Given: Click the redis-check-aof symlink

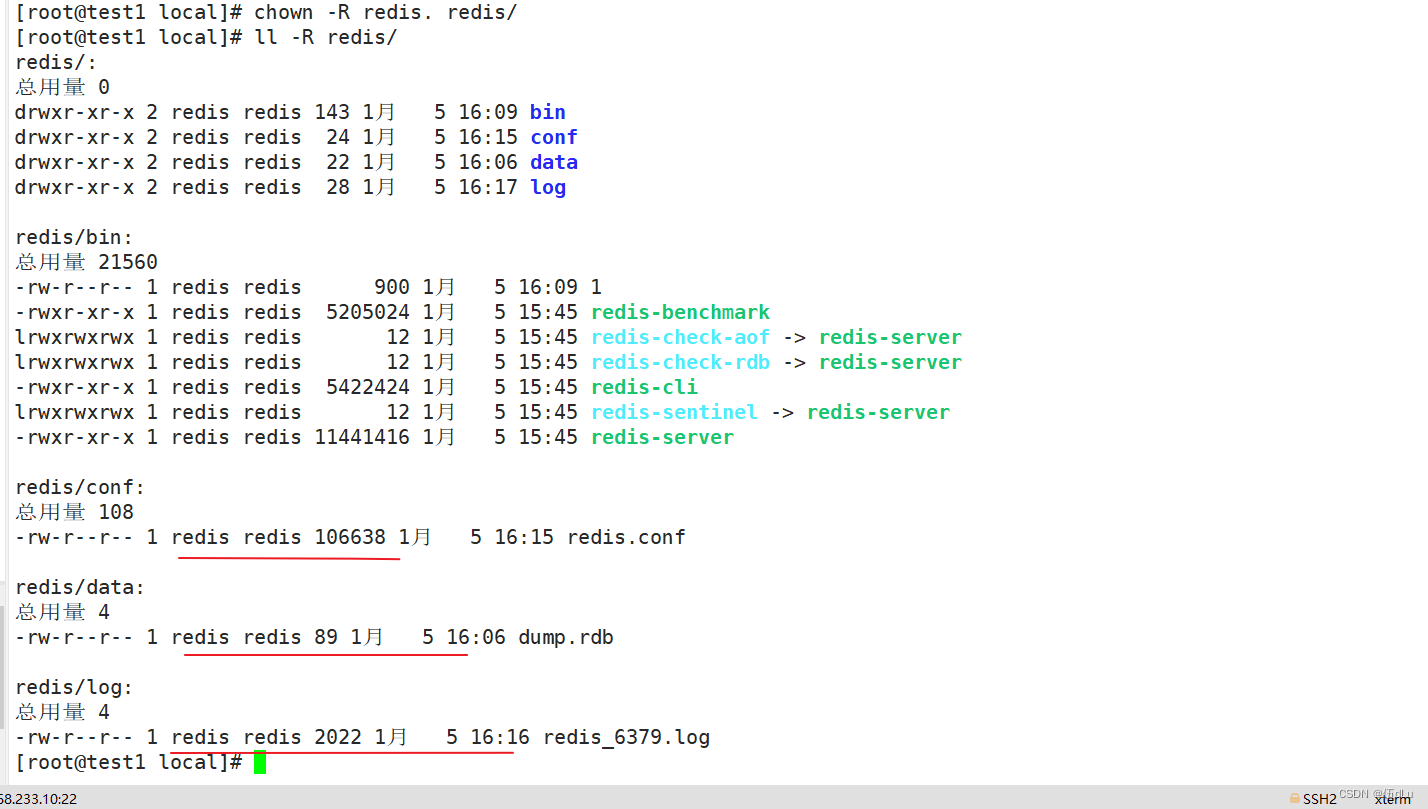Looking at the screenshot, I should click(x=680, y=337).
